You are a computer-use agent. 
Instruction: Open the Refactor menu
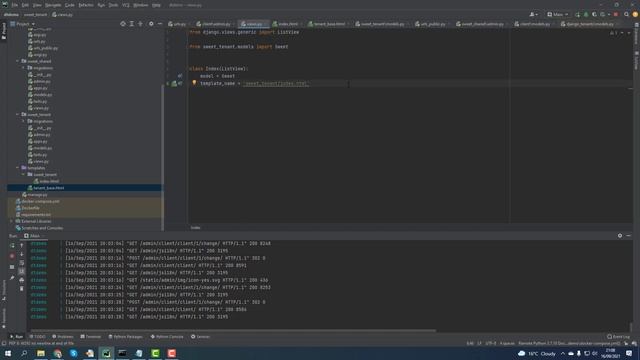[x=86, y=5]
